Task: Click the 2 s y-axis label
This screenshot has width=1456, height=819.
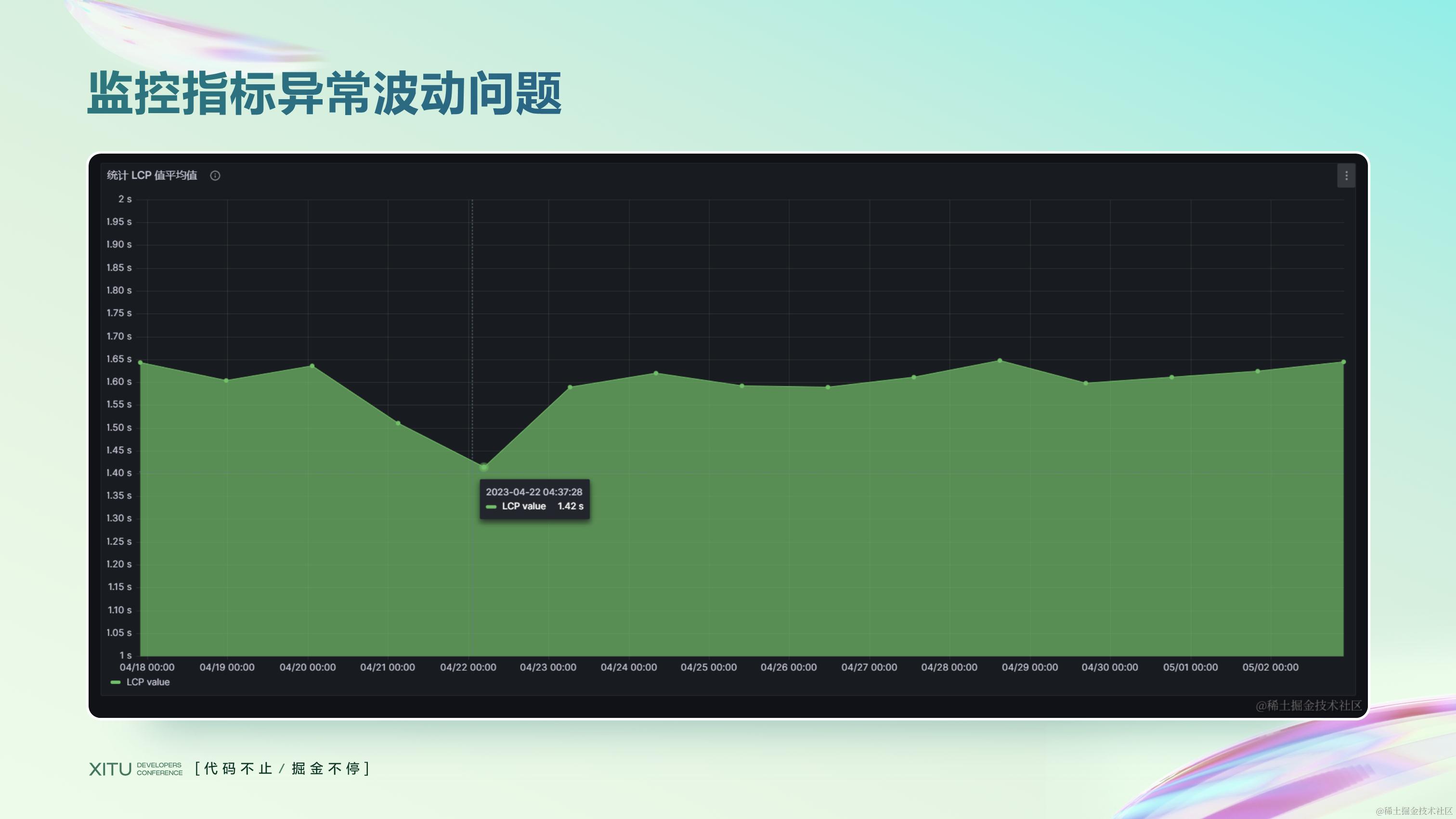Action: click(x=124, y=199)
